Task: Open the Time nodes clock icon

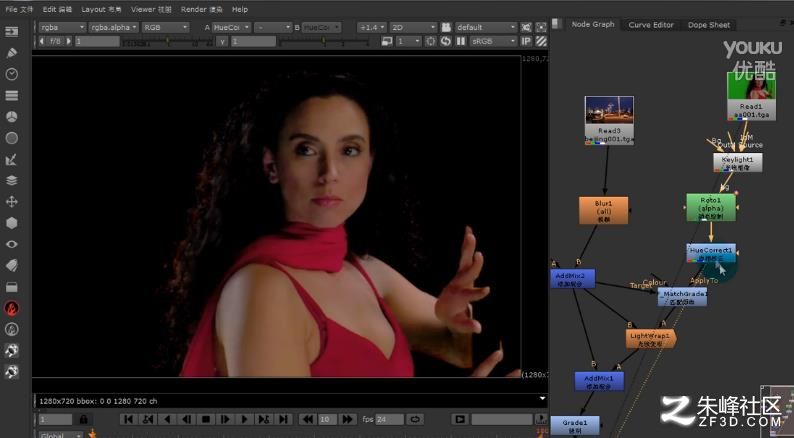Action: (x=12, y=74)
